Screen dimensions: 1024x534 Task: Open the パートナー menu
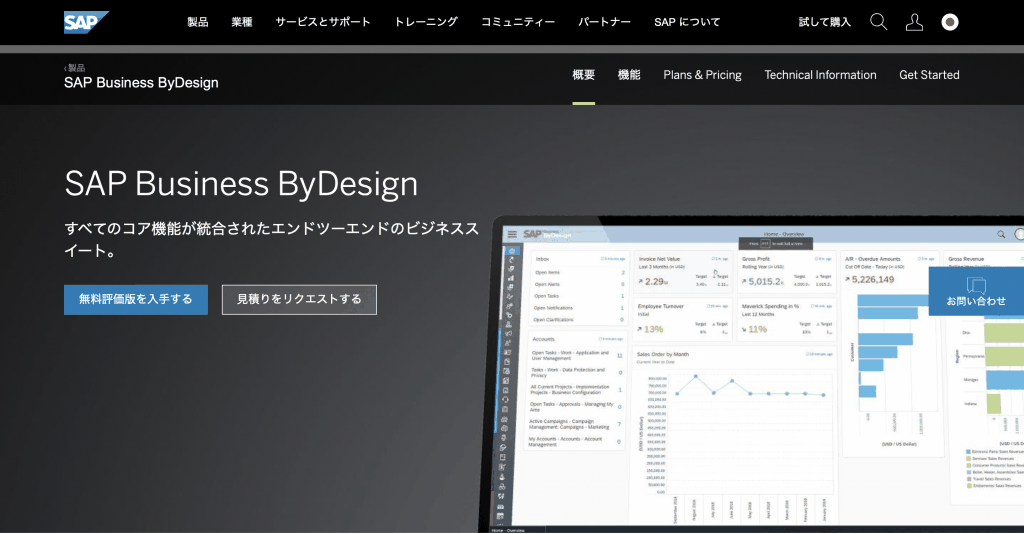(x=604, y=22)
